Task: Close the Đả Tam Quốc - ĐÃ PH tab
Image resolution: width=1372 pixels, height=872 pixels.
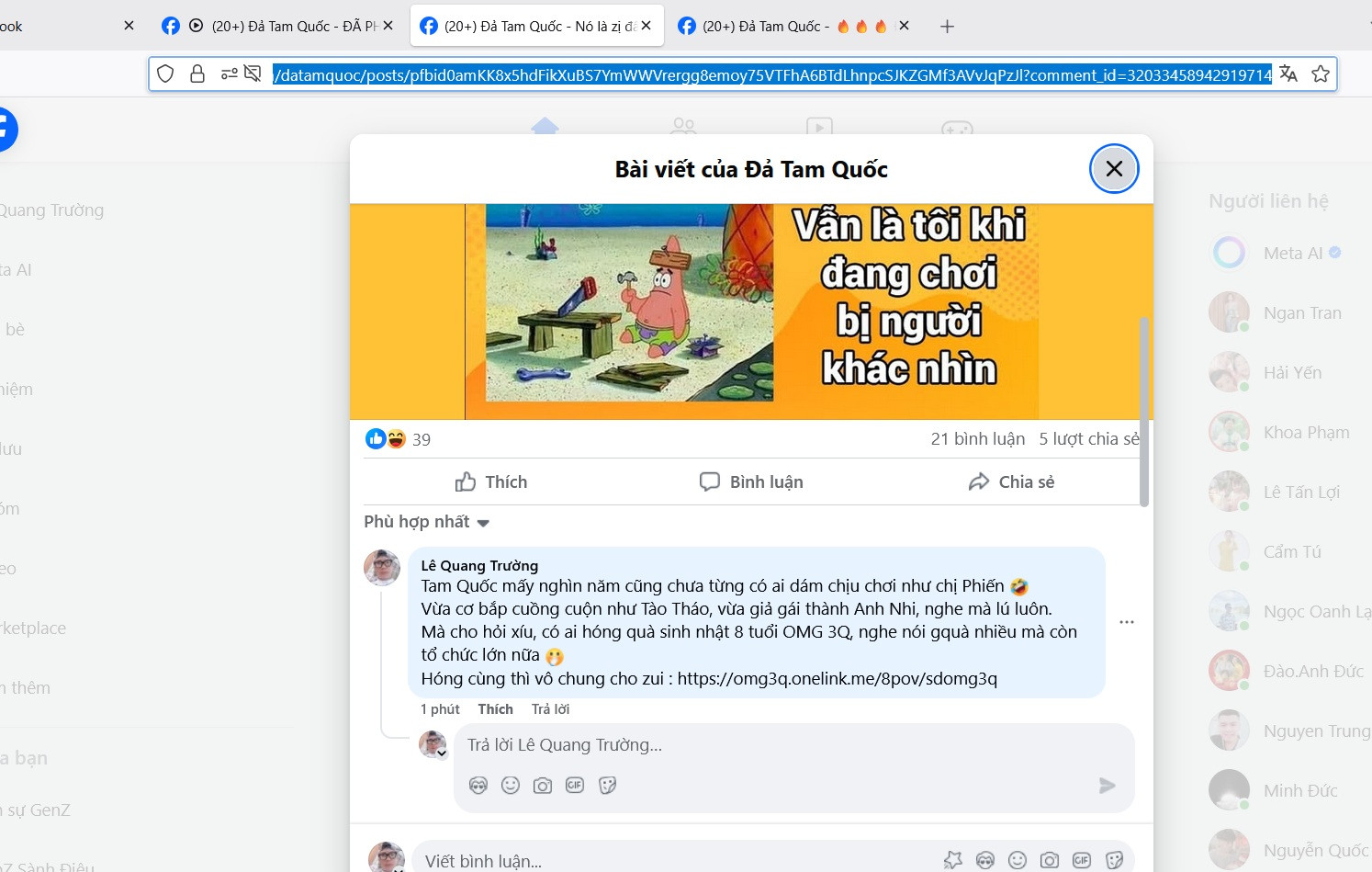Action: [388, 26]
